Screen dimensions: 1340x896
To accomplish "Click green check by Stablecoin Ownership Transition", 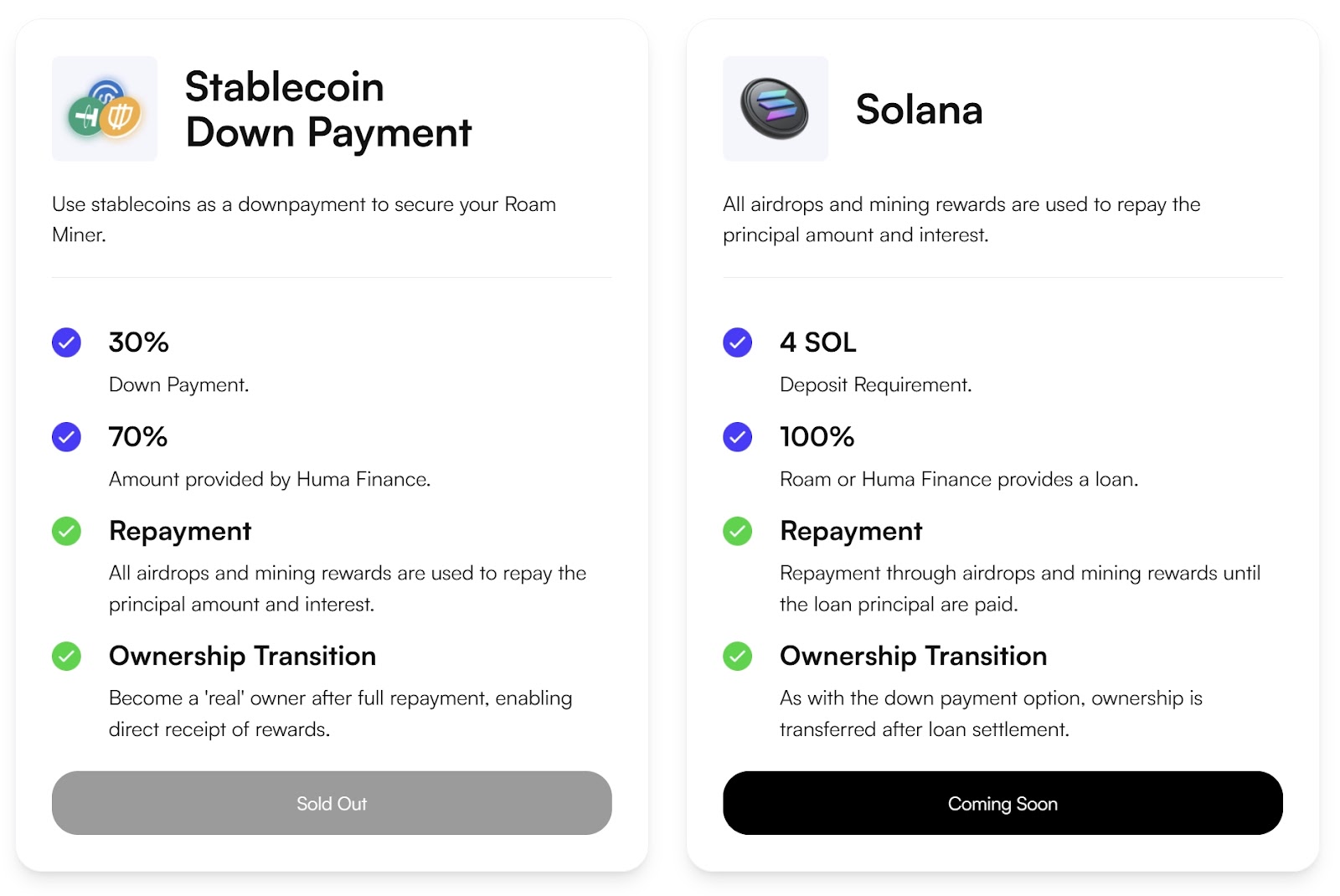I will (x=66, y=656).
